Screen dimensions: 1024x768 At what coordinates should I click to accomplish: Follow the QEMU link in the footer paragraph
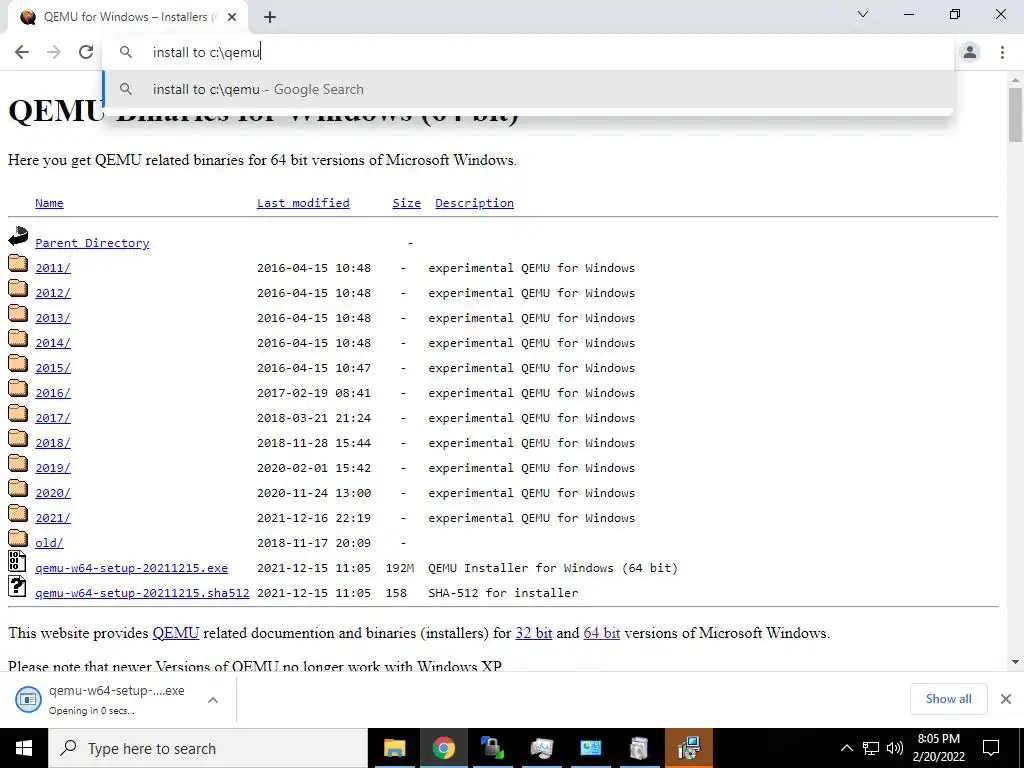tap(176, 633)
